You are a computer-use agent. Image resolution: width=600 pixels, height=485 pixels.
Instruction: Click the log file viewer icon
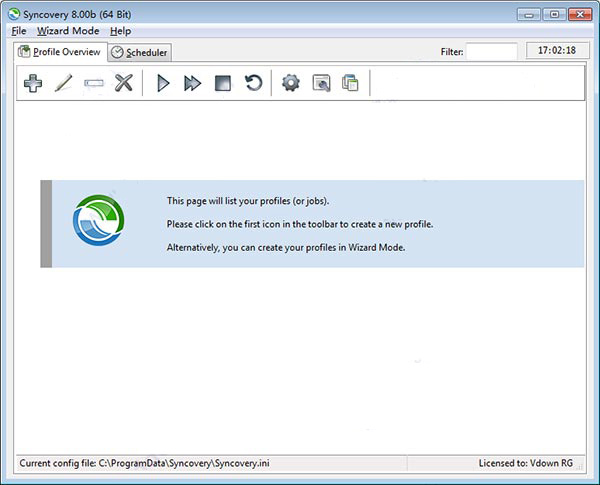tap(321, 83)
